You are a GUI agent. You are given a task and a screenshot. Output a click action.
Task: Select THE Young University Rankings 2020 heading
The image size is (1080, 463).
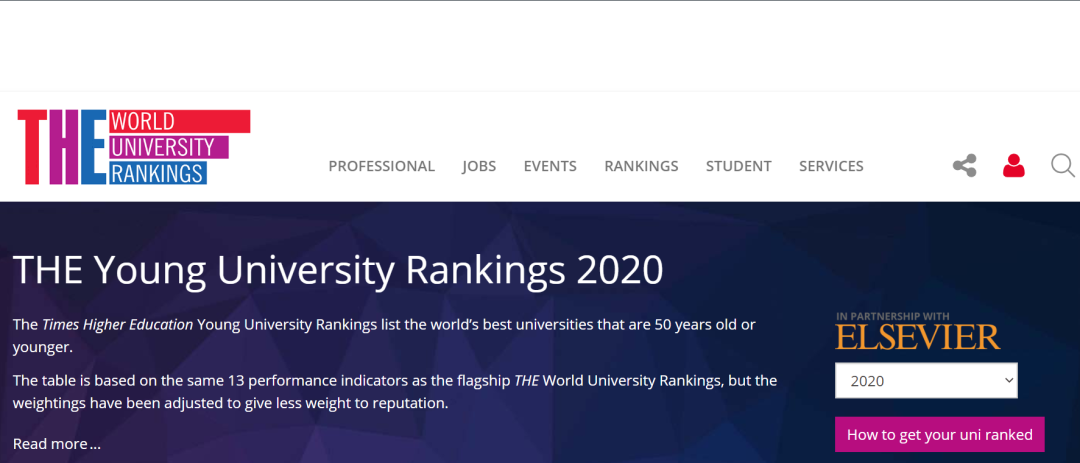[338, 270]
